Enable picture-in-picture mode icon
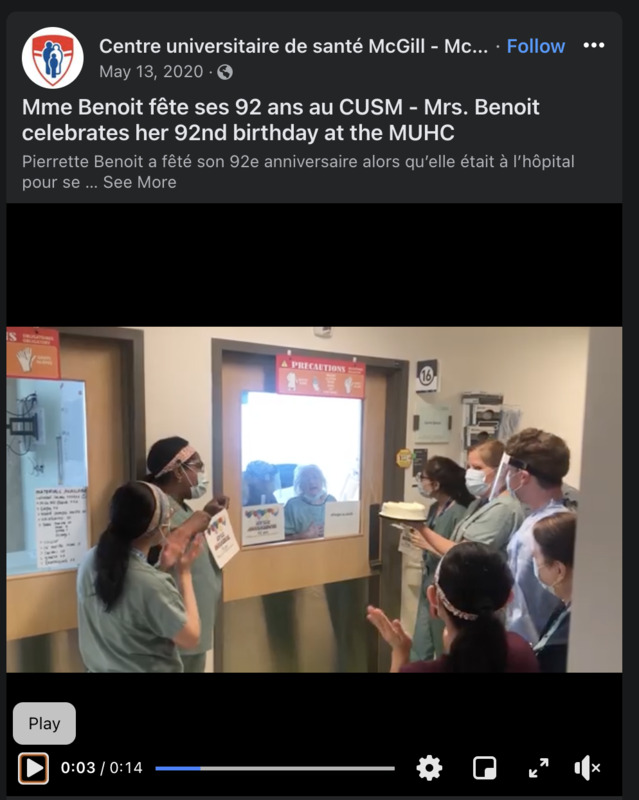 point(484,768)
